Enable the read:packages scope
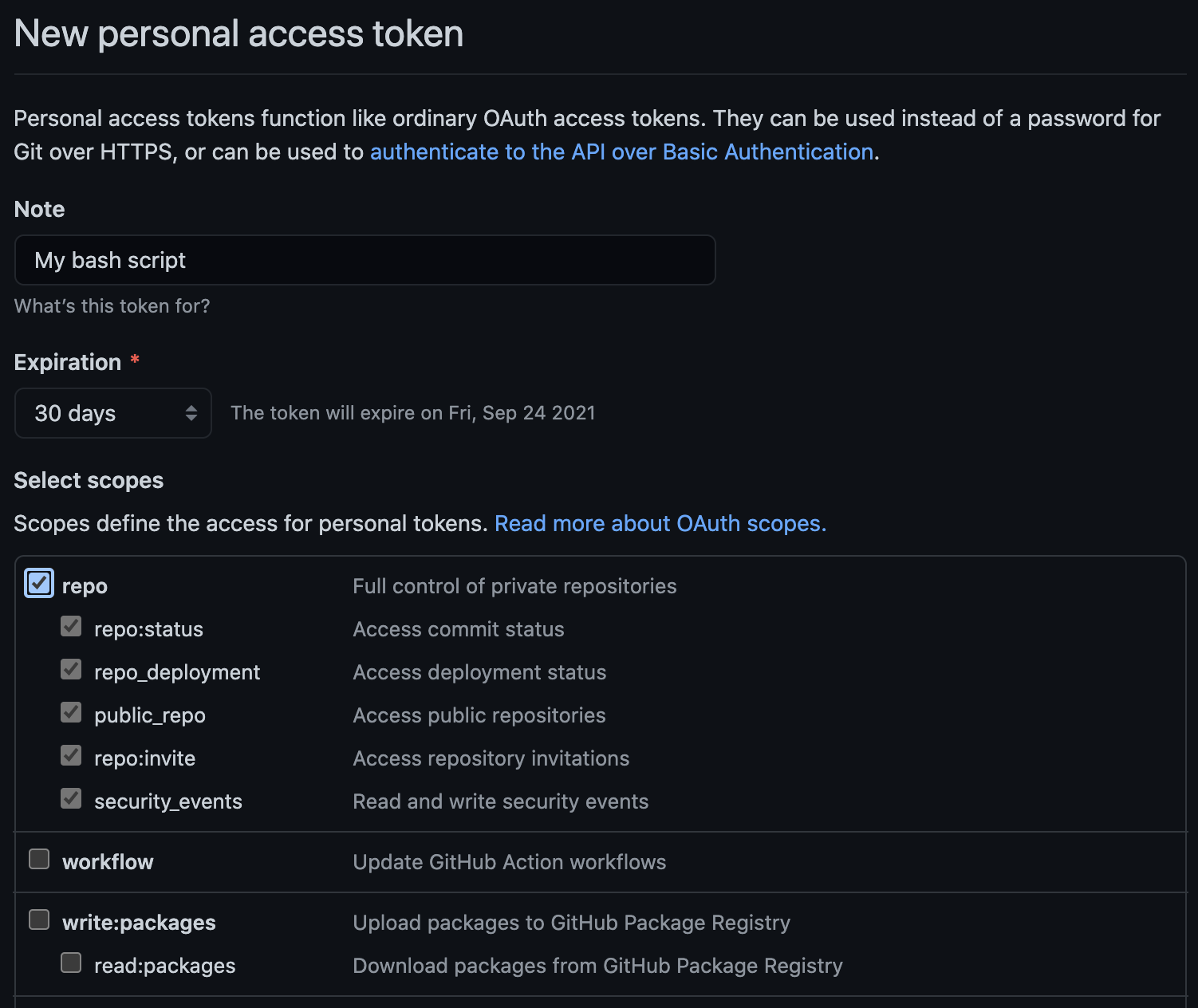The image size is (1198, 1008). point(70,963)
